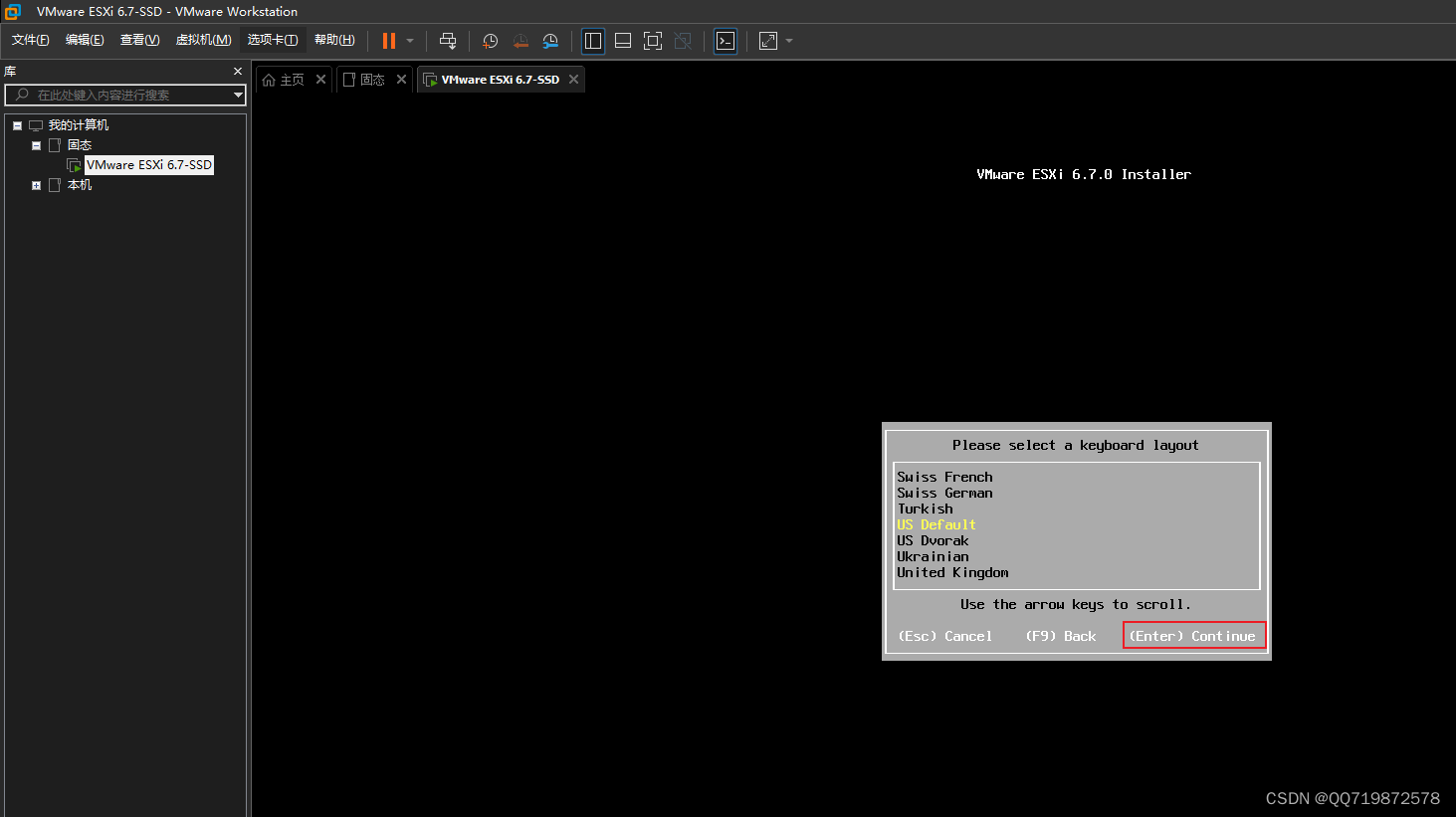Open the 帮助(H) menu
The width and height of the screenshot is (1456, 817).
coord(334,40)
